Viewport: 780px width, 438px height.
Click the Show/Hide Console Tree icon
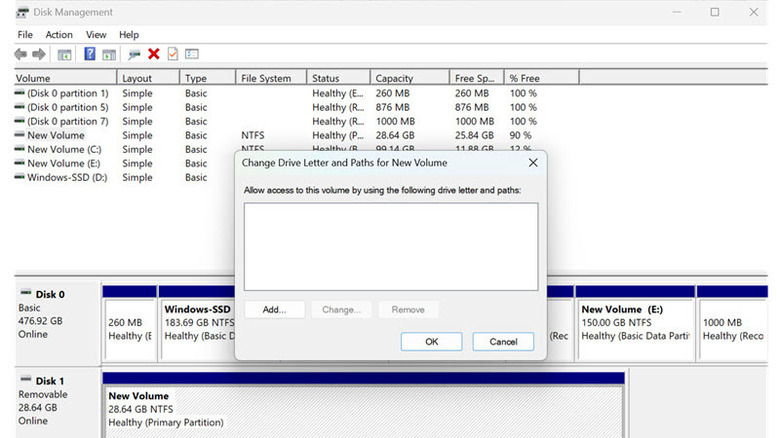click(x=64, y=54)
